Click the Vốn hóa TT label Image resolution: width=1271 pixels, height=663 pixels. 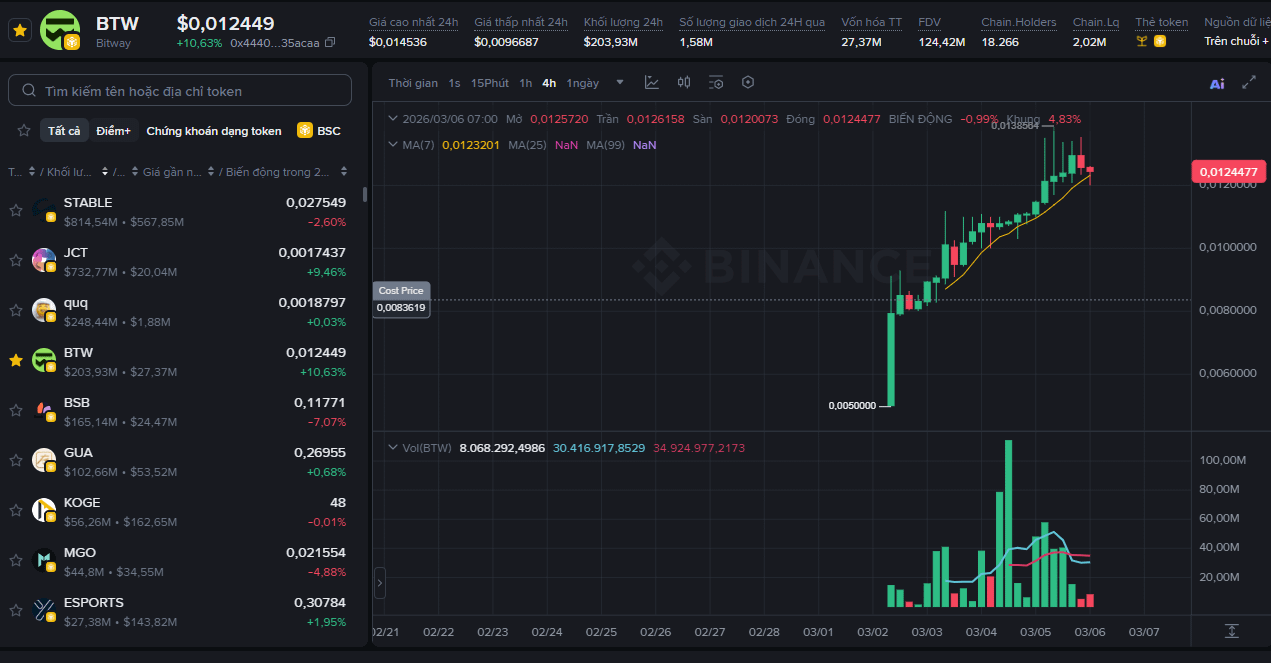[871, 22]
